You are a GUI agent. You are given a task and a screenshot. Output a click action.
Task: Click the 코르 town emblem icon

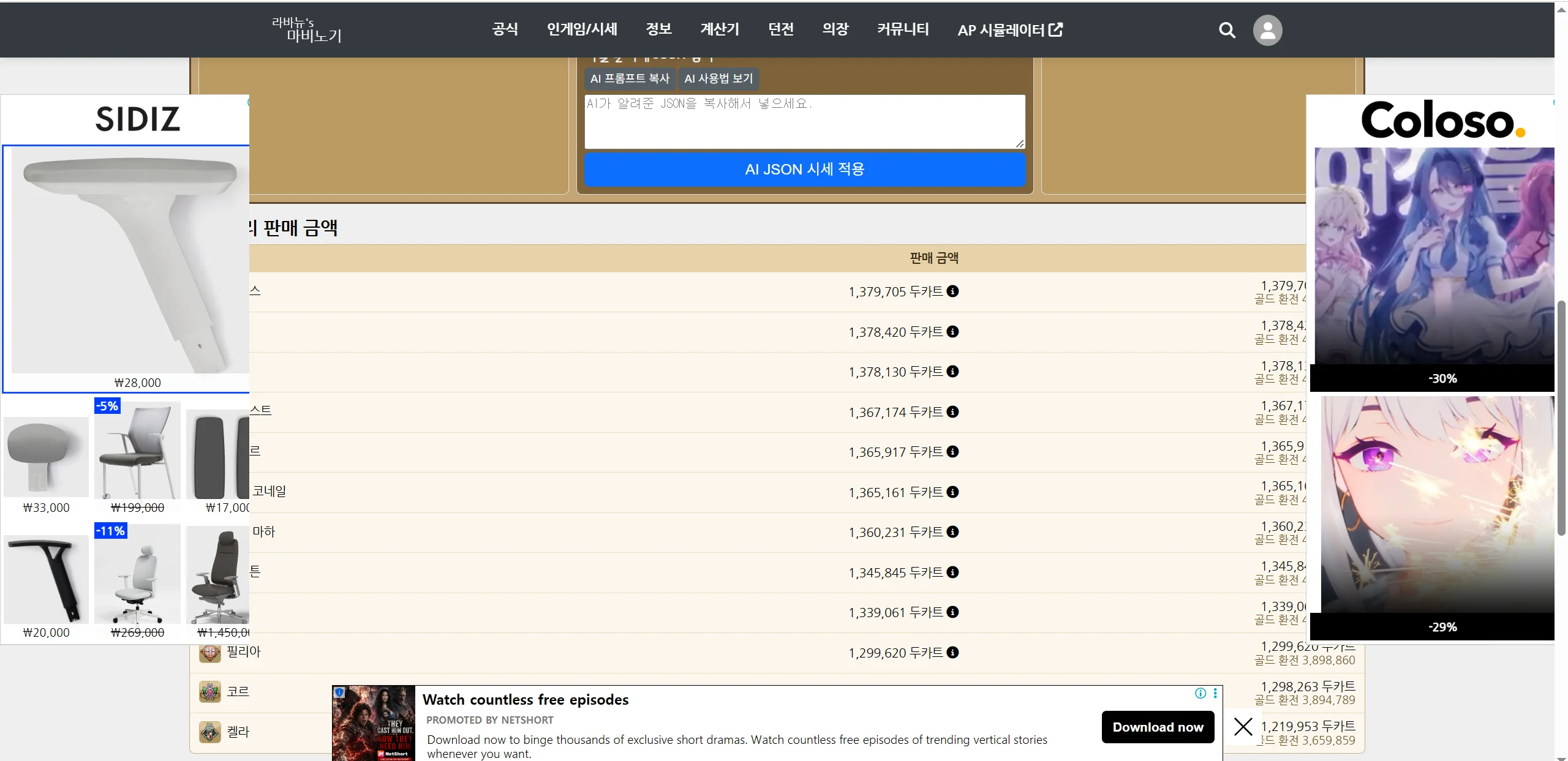coord(210,692)
